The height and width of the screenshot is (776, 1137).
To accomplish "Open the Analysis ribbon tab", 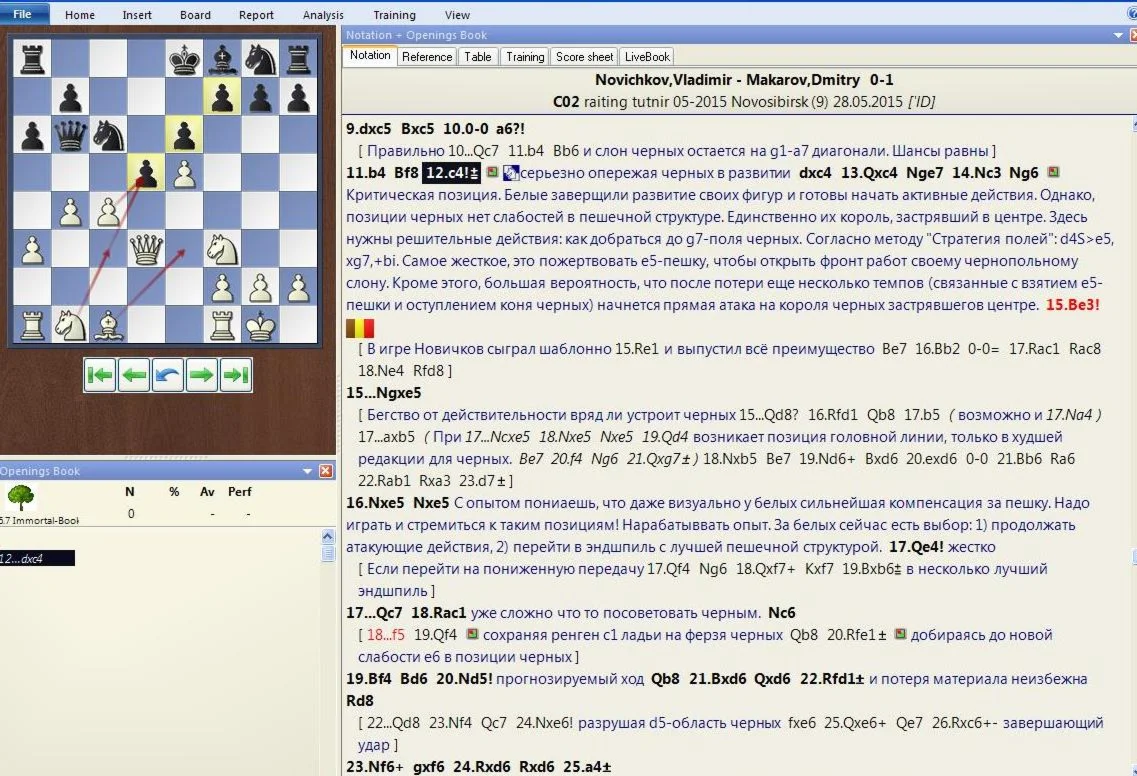I will [x=323, y=15].
